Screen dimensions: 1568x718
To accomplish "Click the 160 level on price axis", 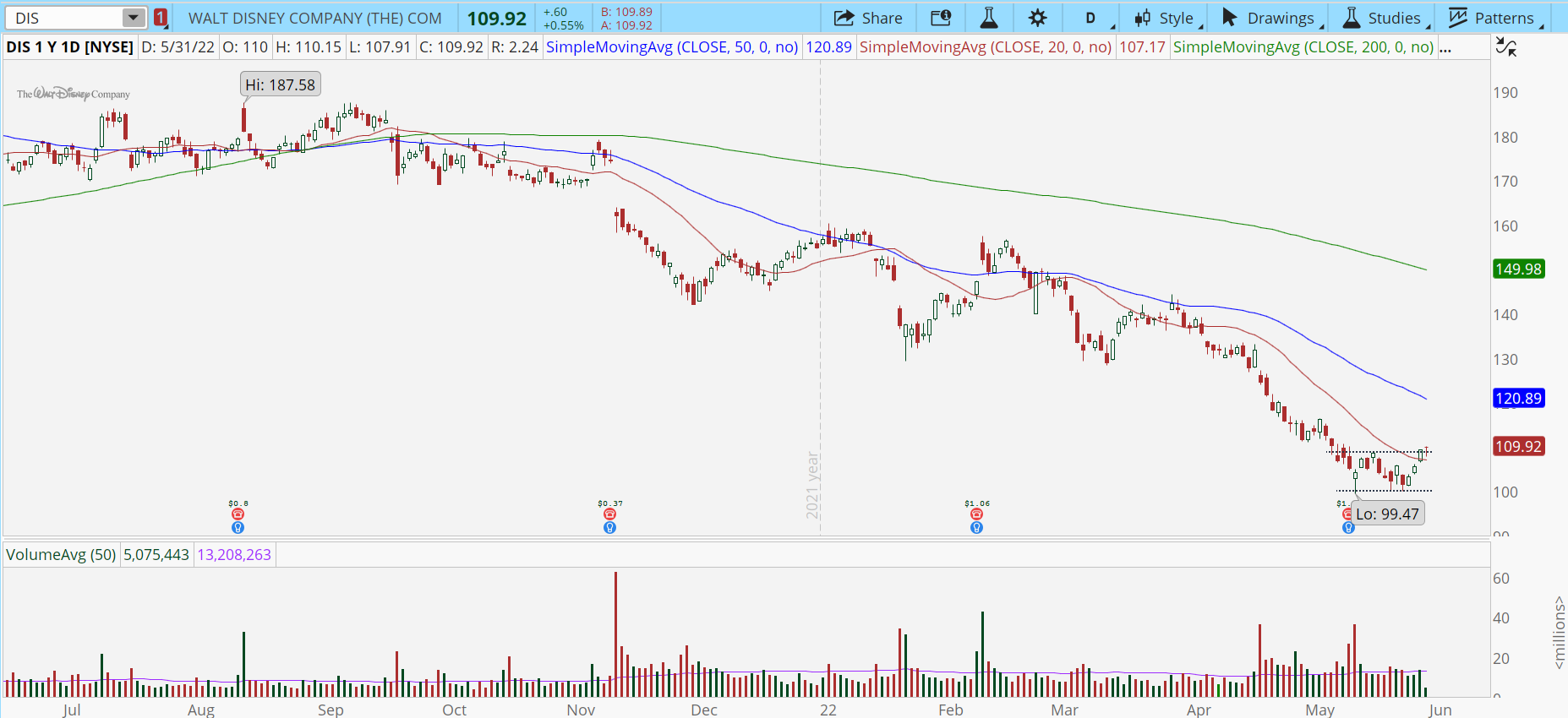I will tap(1505, 226).
